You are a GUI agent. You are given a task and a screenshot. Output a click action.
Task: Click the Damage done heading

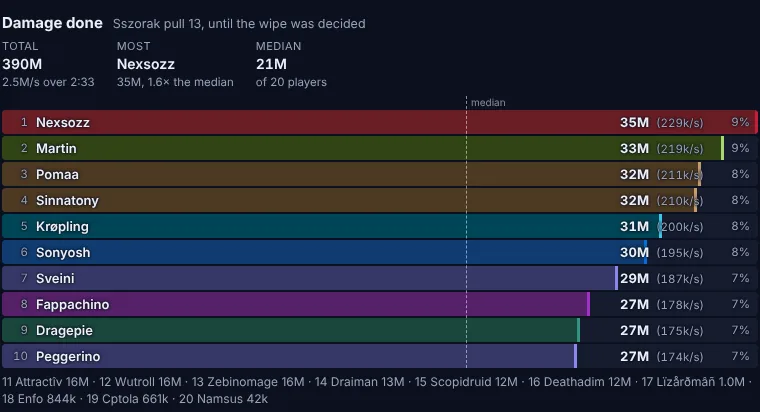coord(52,23)
